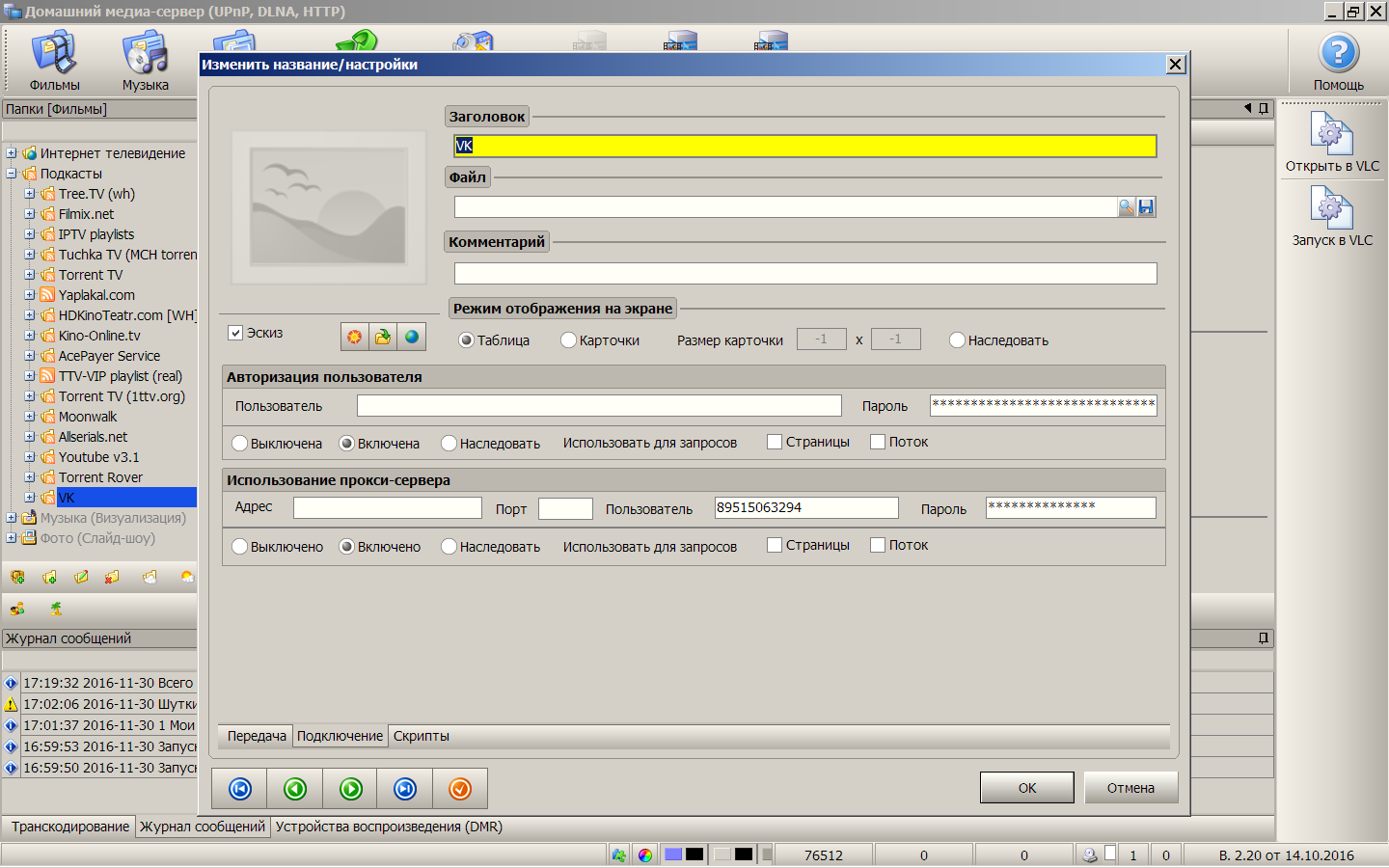The image size is (1389, 868).
Task: Expand the Youtube v3.1 podcast node
Action: 30,457
